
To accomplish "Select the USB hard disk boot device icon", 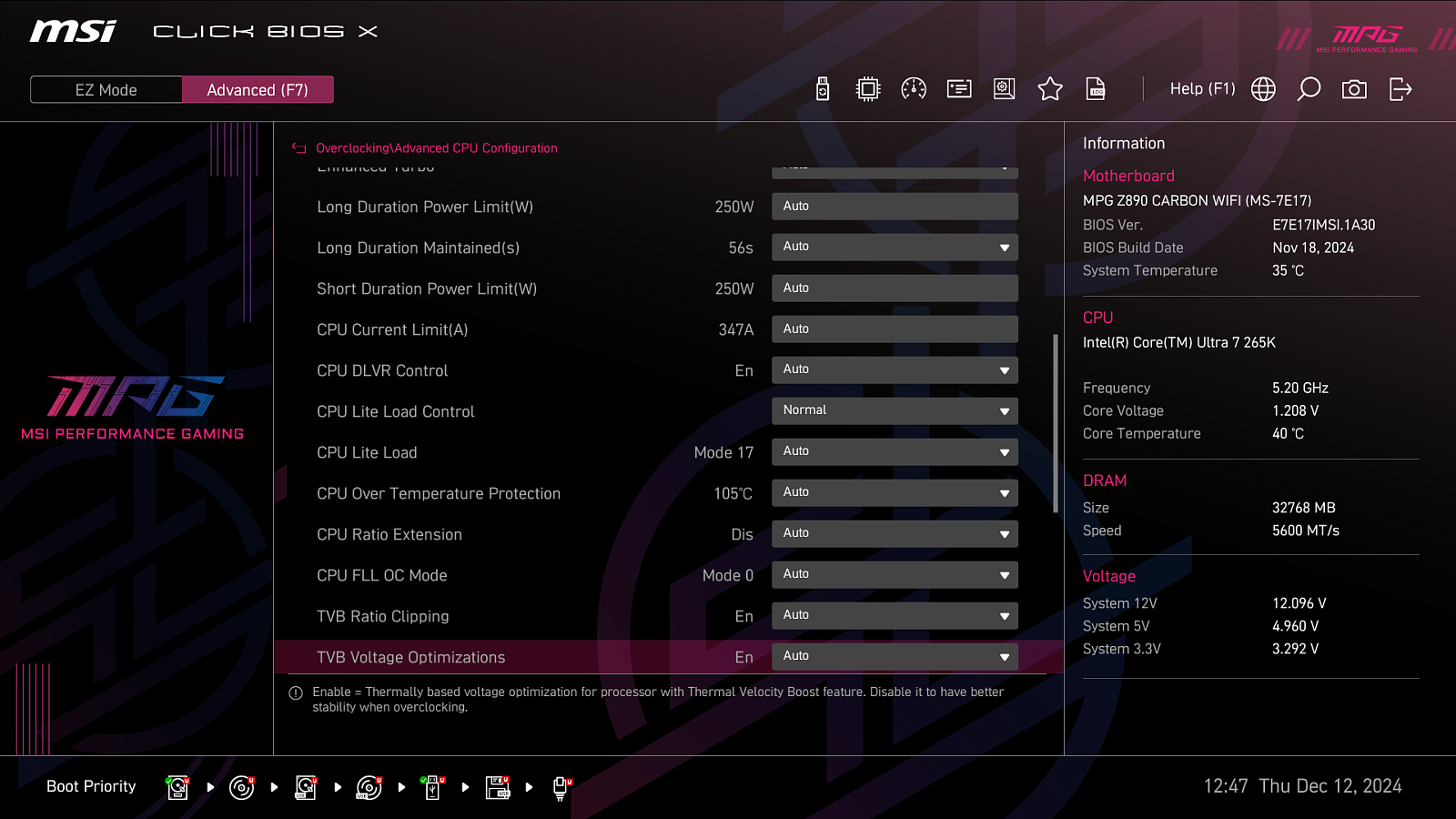I will (x=306, y=787).
